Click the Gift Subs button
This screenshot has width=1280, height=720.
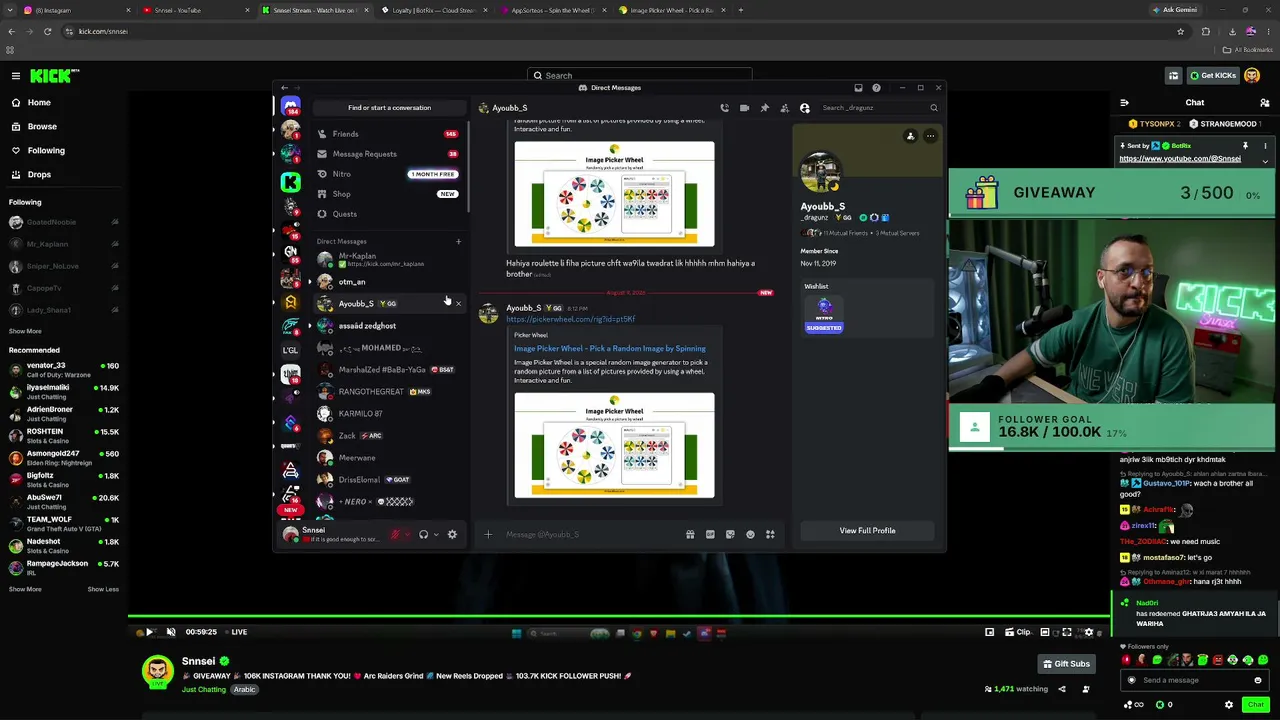[1066, 664]
